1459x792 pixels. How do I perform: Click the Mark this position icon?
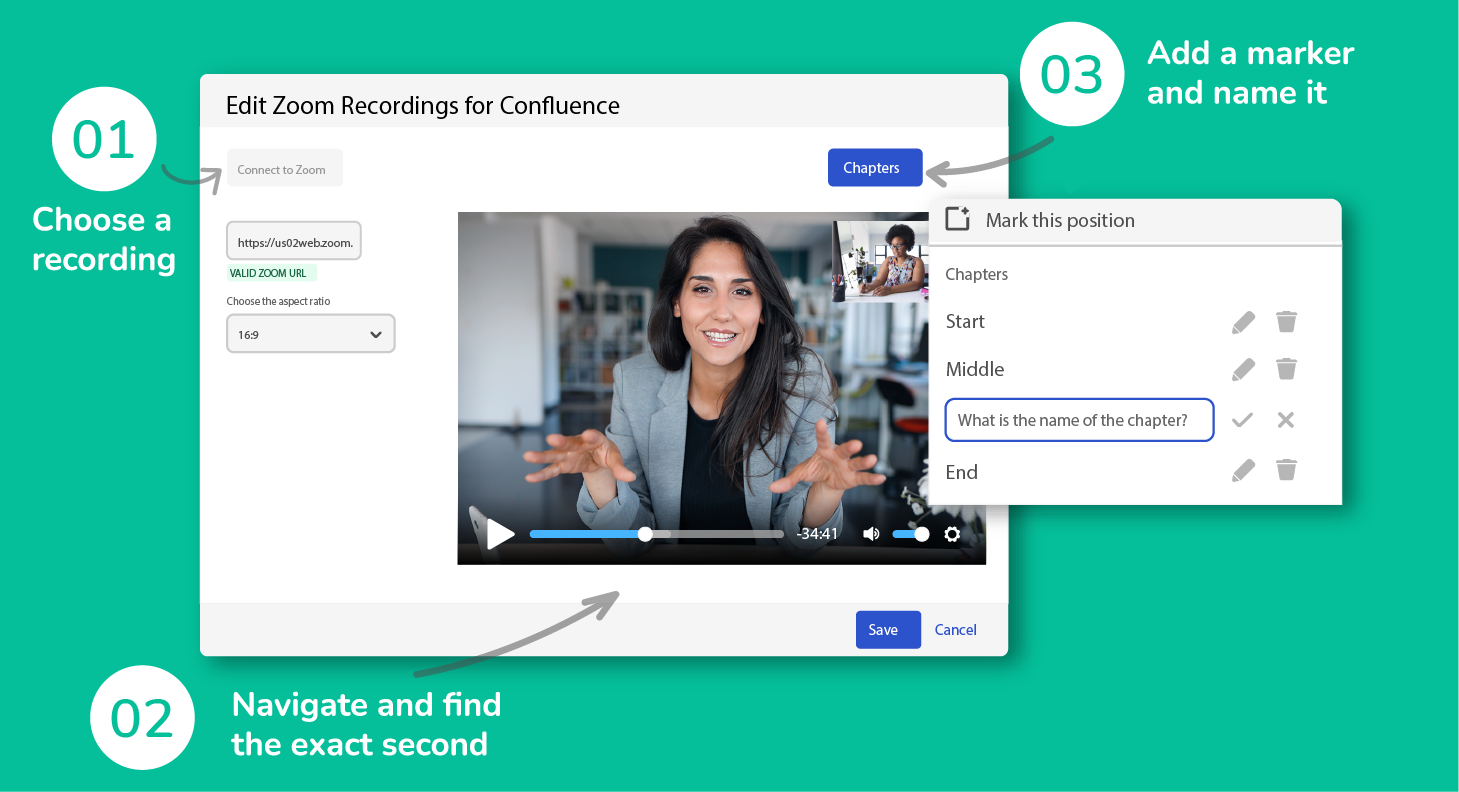click(958, 219)
